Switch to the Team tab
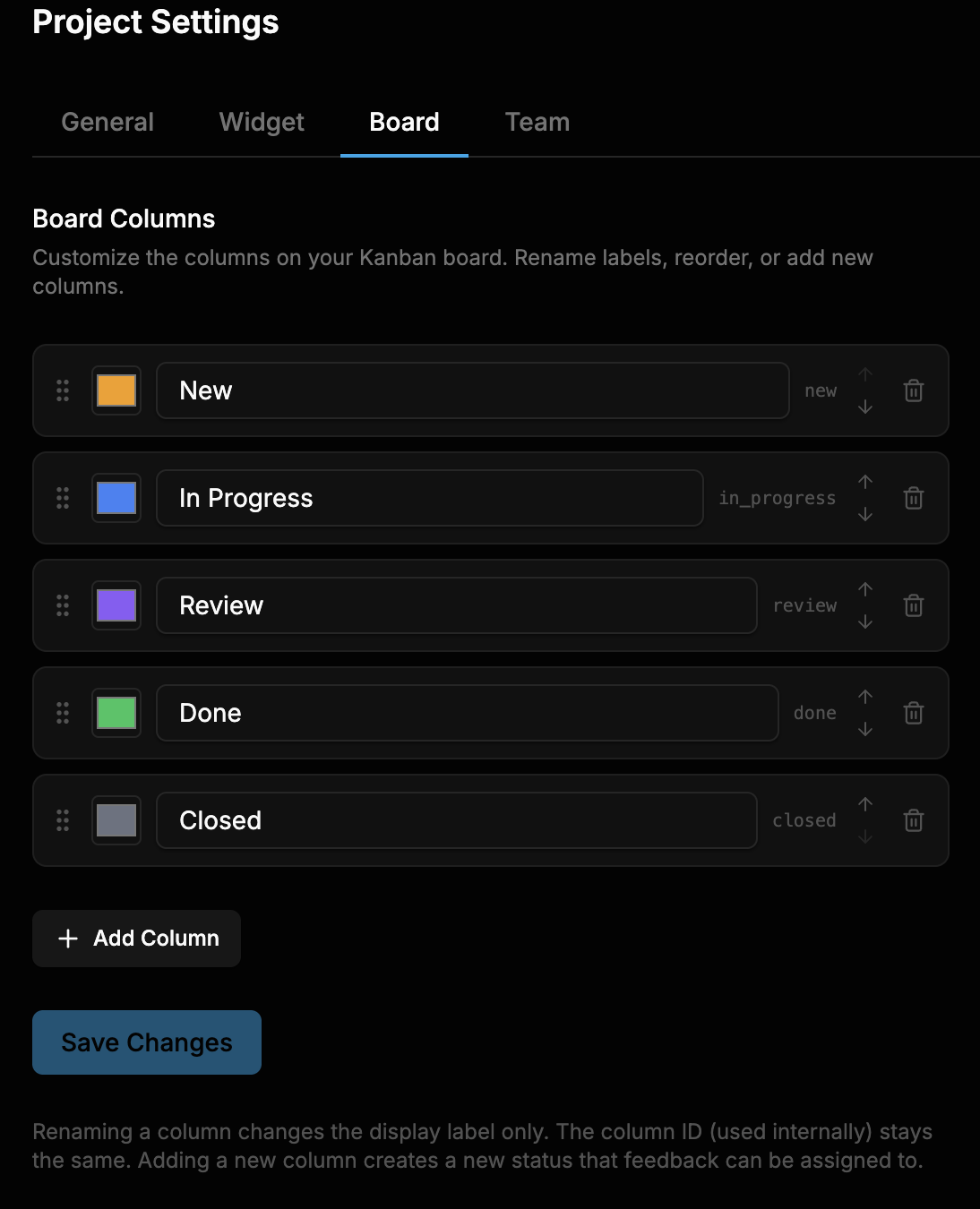The height and width of the screenshot is (1209, 980). 537,122
